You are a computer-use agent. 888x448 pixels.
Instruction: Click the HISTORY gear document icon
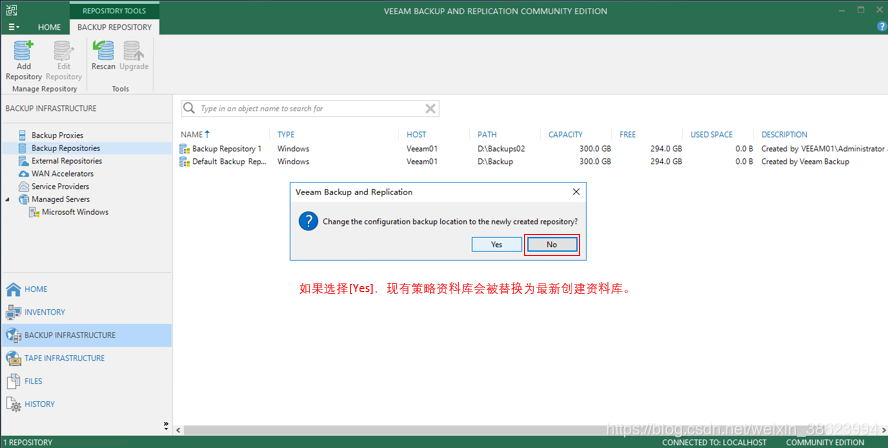click(14, 404)
